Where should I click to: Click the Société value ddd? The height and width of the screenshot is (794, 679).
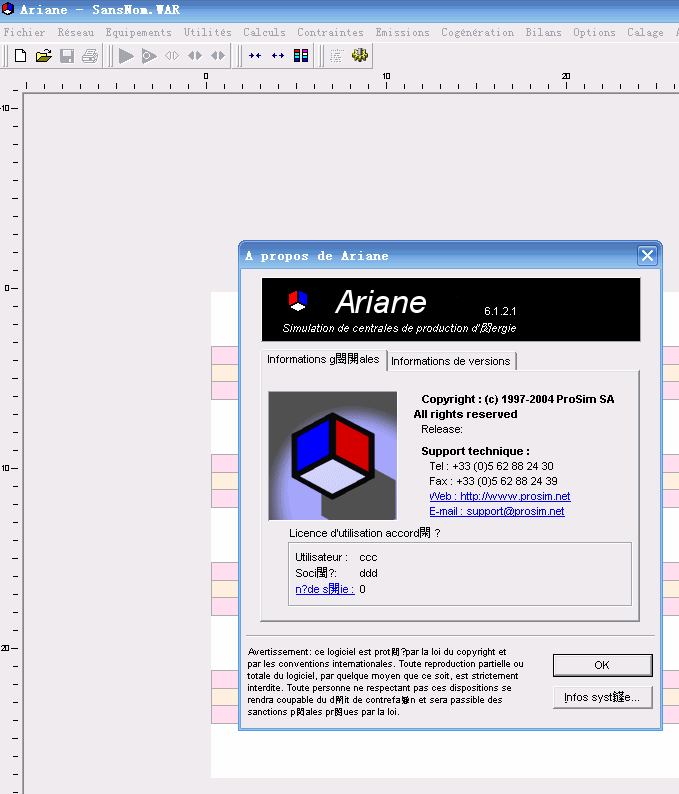point(368,573)
